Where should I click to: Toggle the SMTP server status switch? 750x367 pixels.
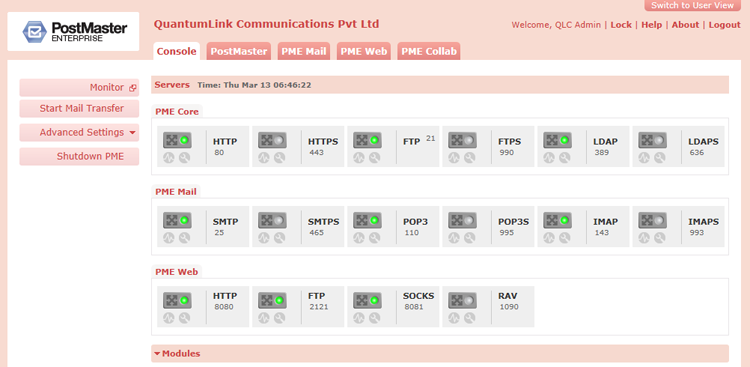pos(177,221)
